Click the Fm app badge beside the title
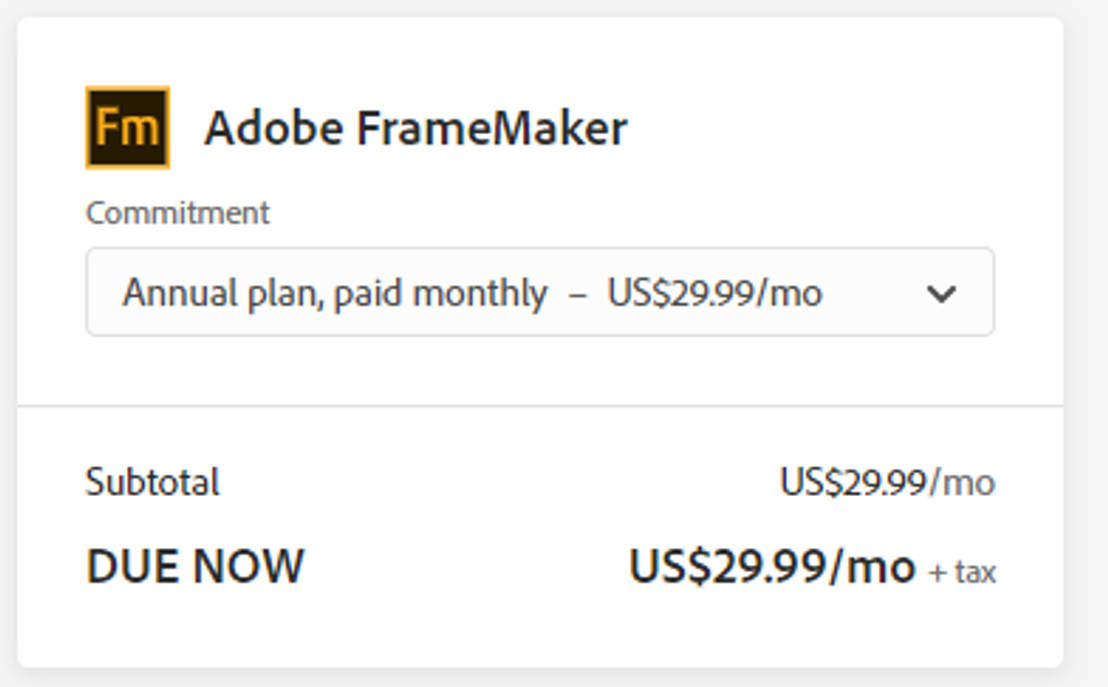 click(128, 126)
